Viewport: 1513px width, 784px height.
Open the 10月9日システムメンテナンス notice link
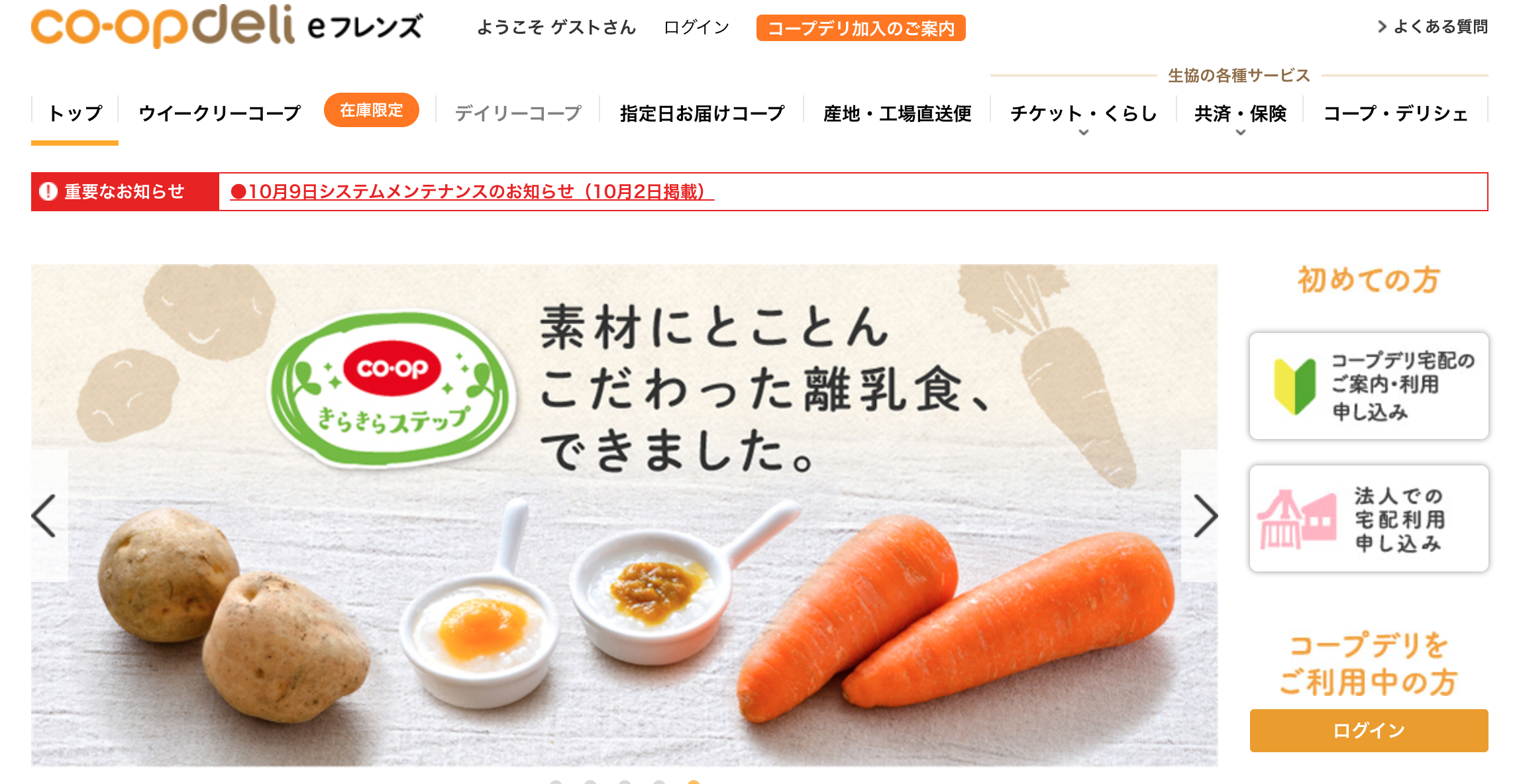(x=472, y=191)
